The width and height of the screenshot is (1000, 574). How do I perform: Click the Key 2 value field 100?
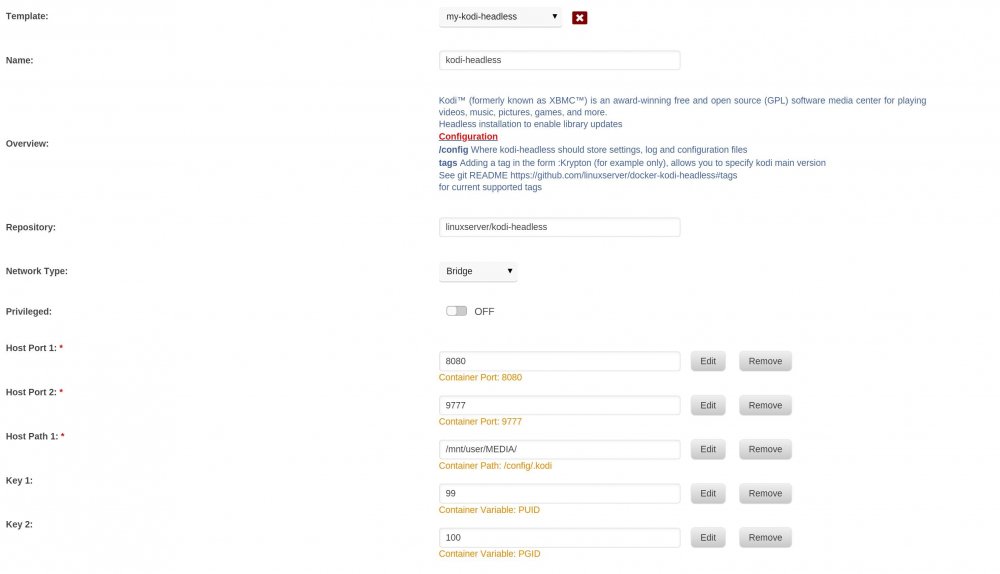pos(559,538)
